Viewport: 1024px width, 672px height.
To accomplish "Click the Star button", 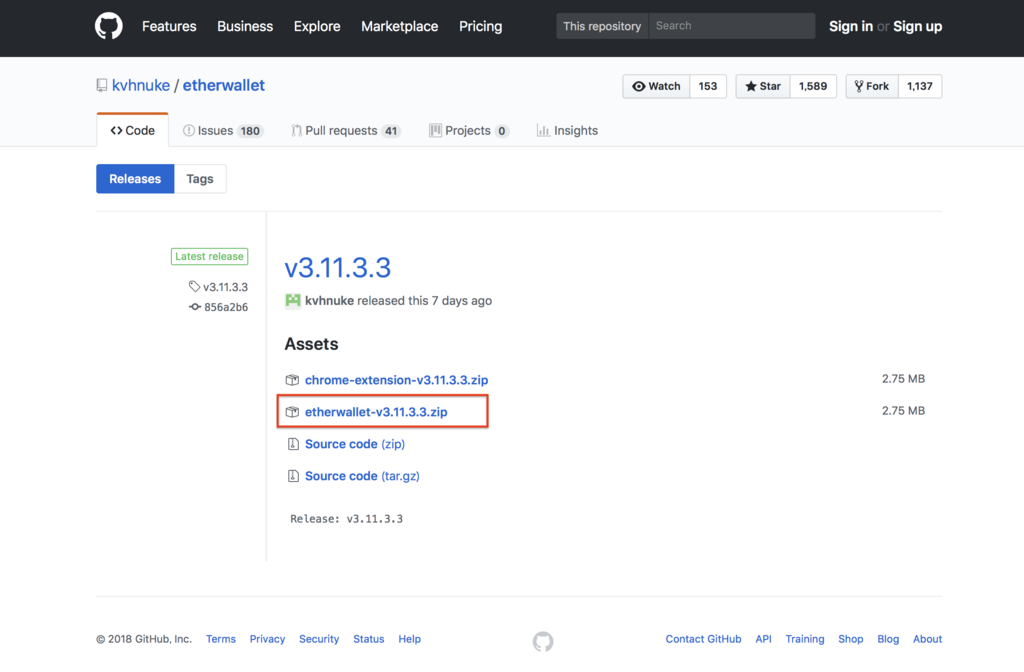I will (x=763, y=86).
